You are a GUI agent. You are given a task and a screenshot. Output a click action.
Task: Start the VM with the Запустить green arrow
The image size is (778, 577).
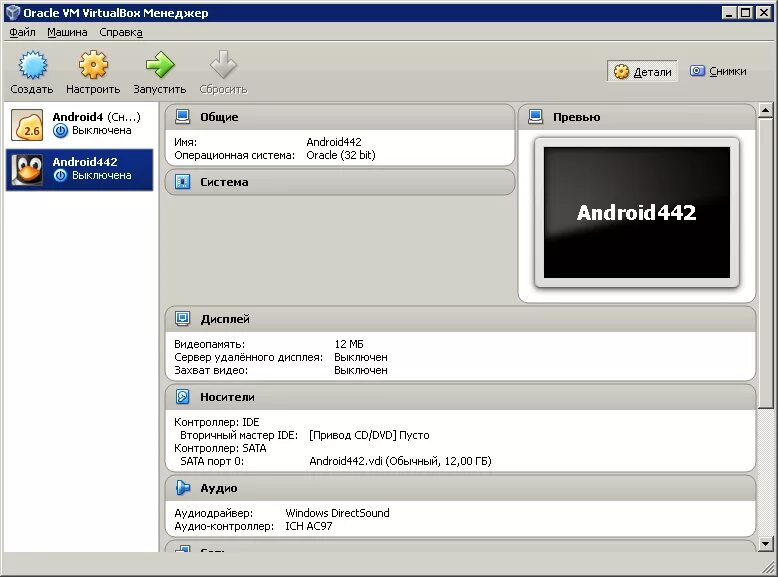pos(160,64)
